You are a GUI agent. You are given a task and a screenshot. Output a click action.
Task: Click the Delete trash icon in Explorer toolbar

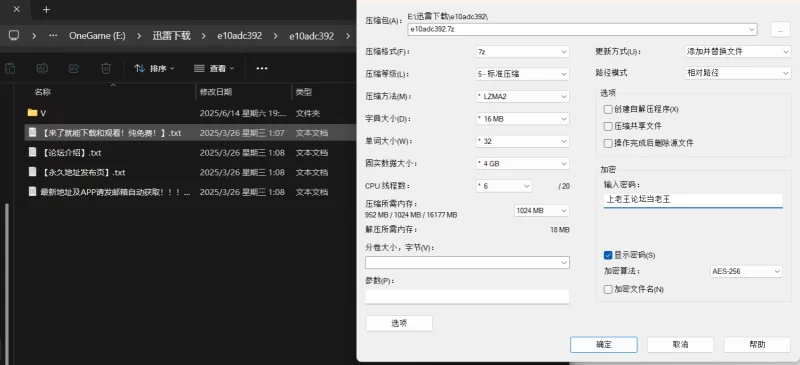coord(106,68)
